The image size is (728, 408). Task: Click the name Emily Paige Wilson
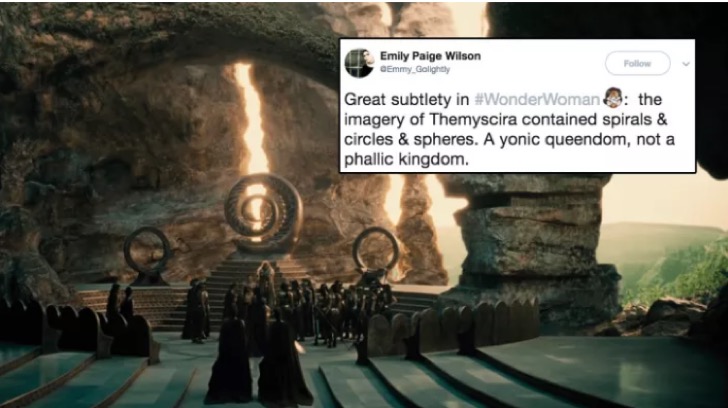430,56
